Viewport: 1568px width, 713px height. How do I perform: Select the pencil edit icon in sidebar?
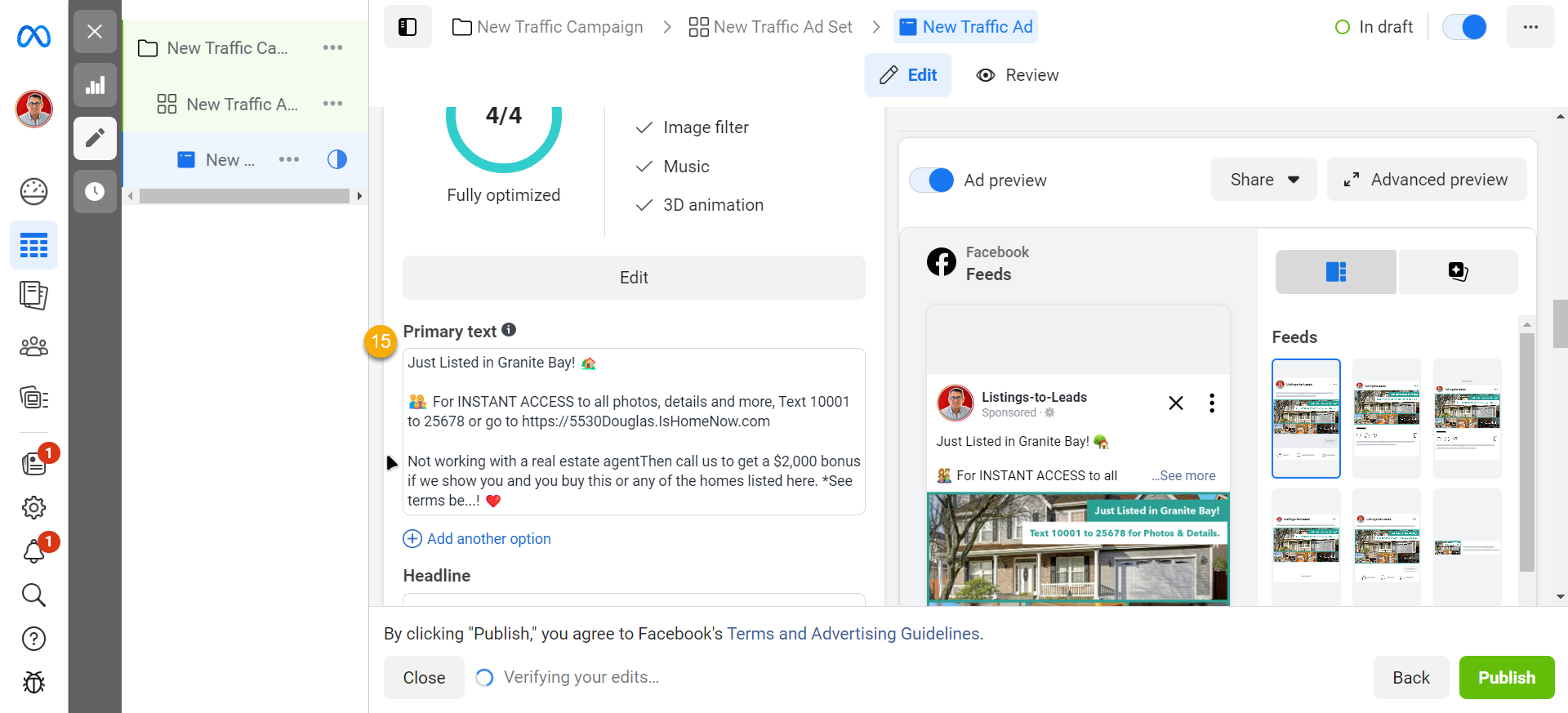95,138
